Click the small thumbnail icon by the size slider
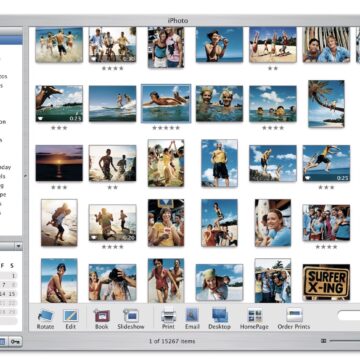 tap(323, 341)
